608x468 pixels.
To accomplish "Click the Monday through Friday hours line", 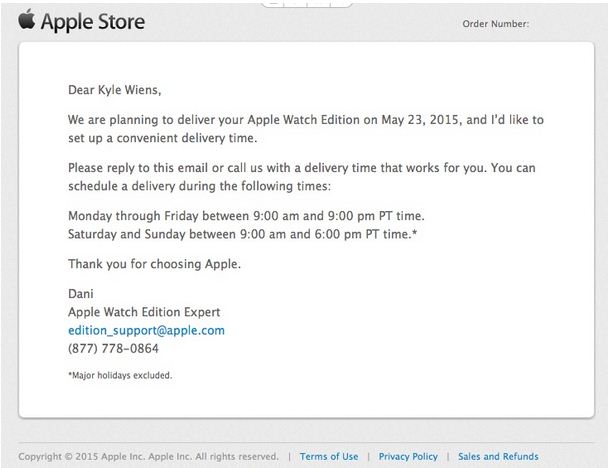I will pos(246,216).
